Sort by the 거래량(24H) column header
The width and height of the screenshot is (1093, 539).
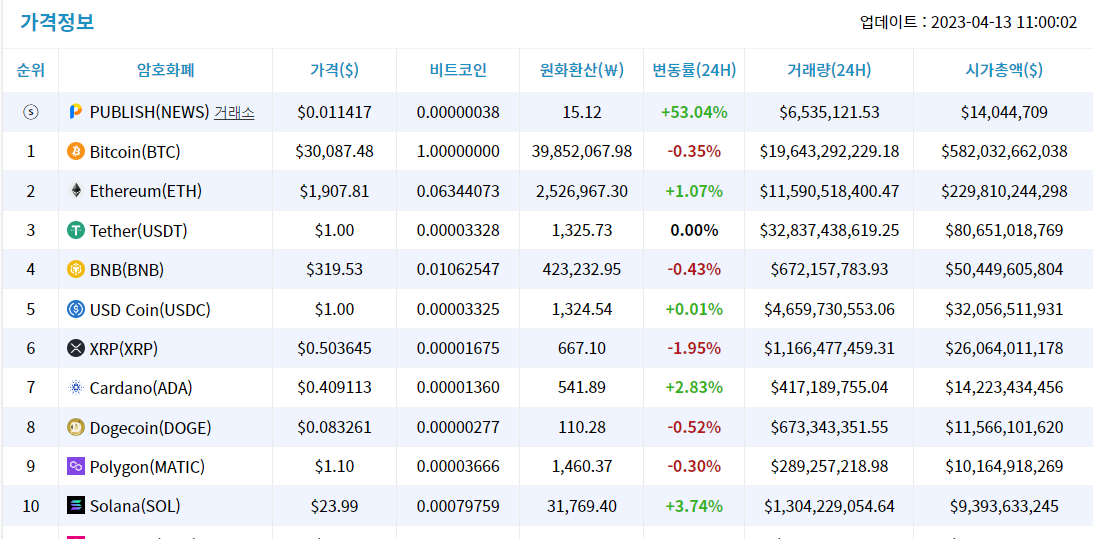[x=829, y=70]
